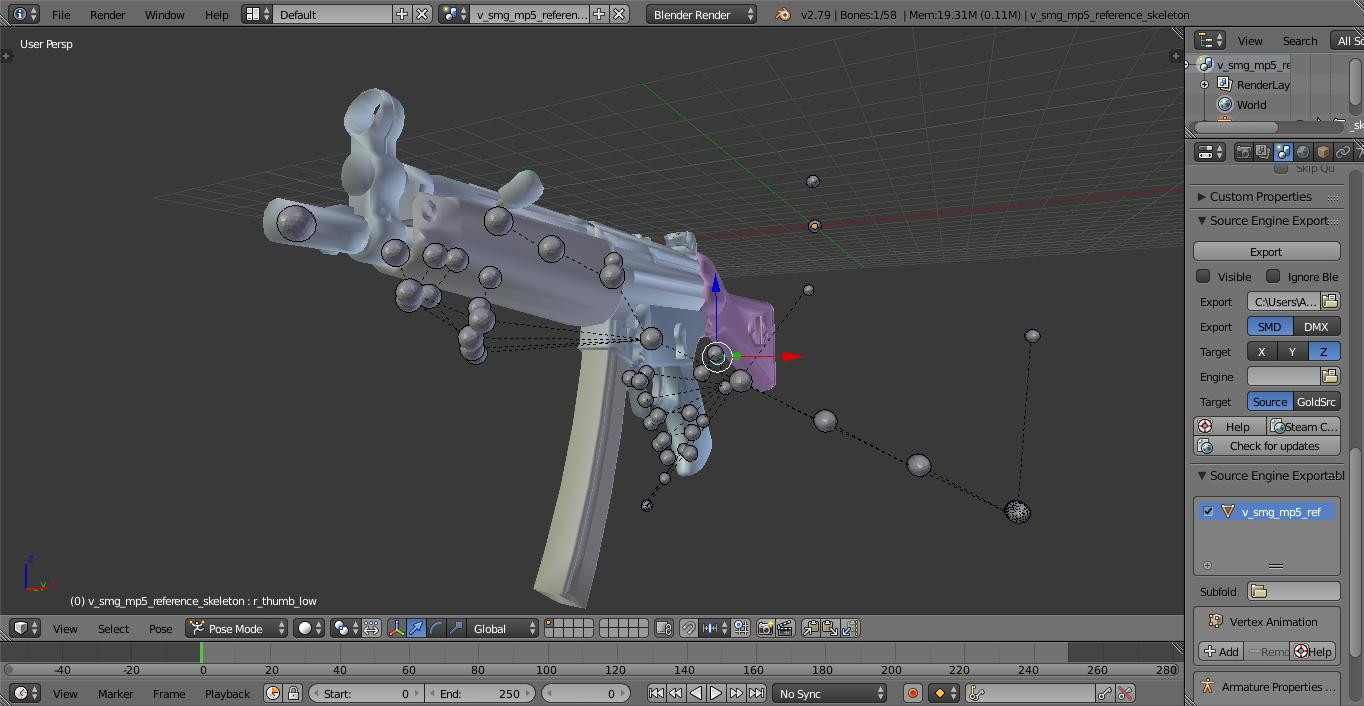Click Check for updates button
The width and height of the screenshot is (1364, 706).
(x=1266, y=445)
